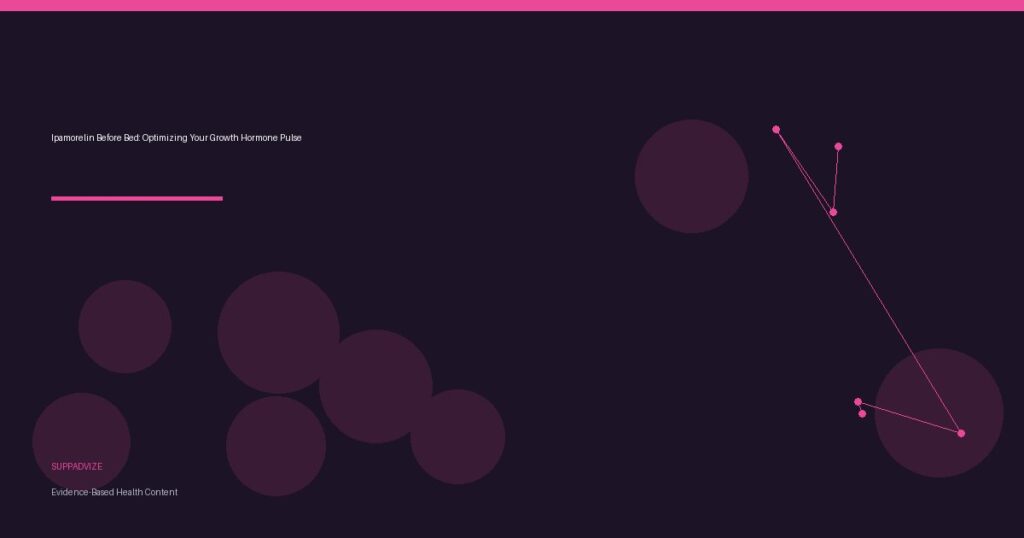Click the SUPPADVIZE brand label

(77, 467)
